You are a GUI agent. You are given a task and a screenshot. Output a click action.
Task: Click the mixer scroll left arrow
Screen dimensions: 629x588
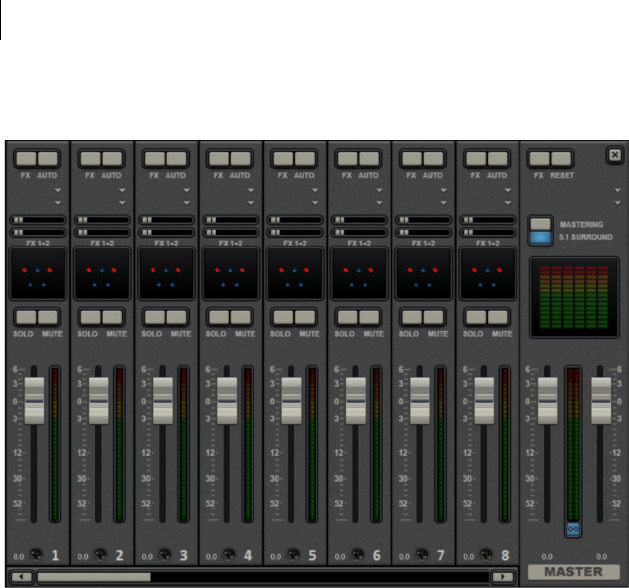[22, 577]
